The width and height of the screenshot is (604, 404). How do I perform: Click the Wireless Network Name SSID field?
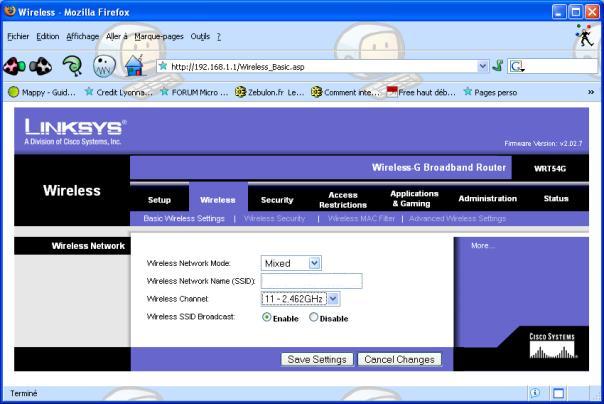coord(311,281)
